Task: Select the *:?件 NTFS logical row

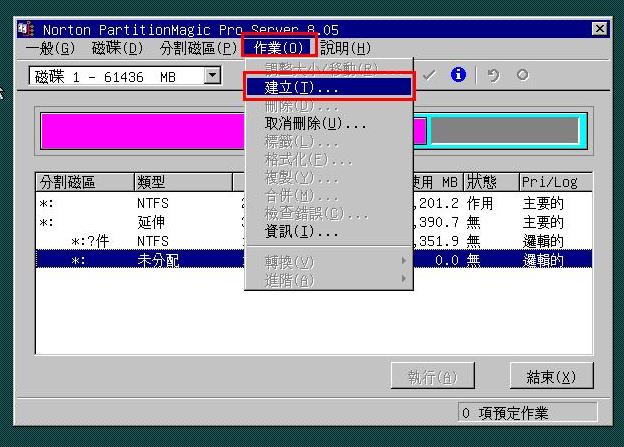Action: pos(314,241)
